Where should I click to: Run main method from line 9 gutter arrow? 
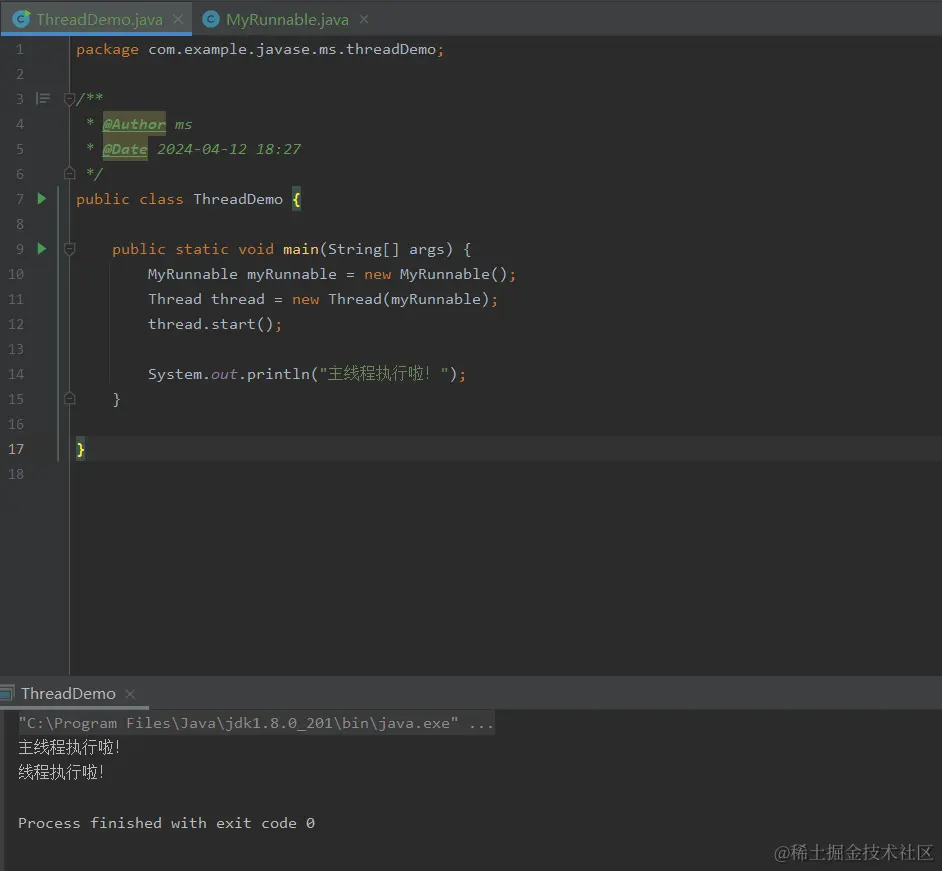pyautogui.click(x=41, y=248)
